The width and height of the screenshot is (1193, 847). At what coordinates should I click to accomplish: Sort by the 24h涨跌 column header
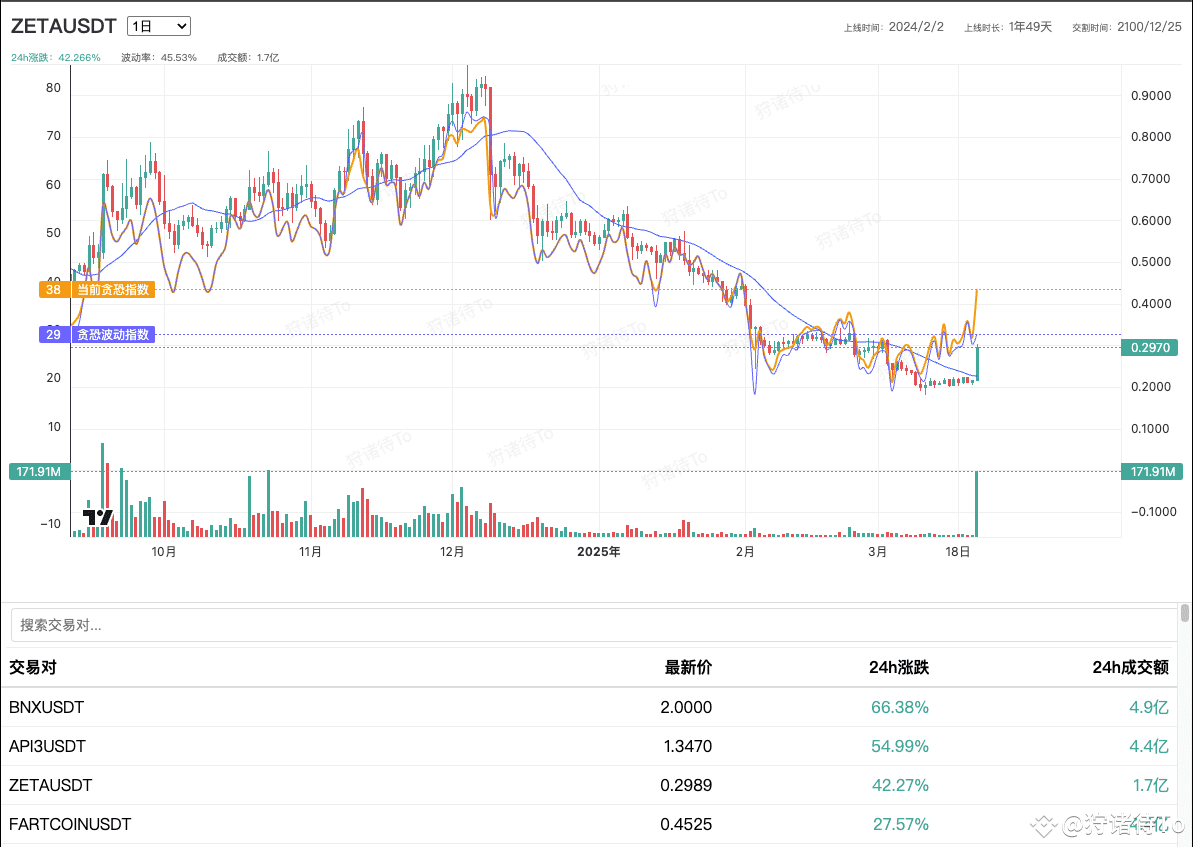(899, 667)
